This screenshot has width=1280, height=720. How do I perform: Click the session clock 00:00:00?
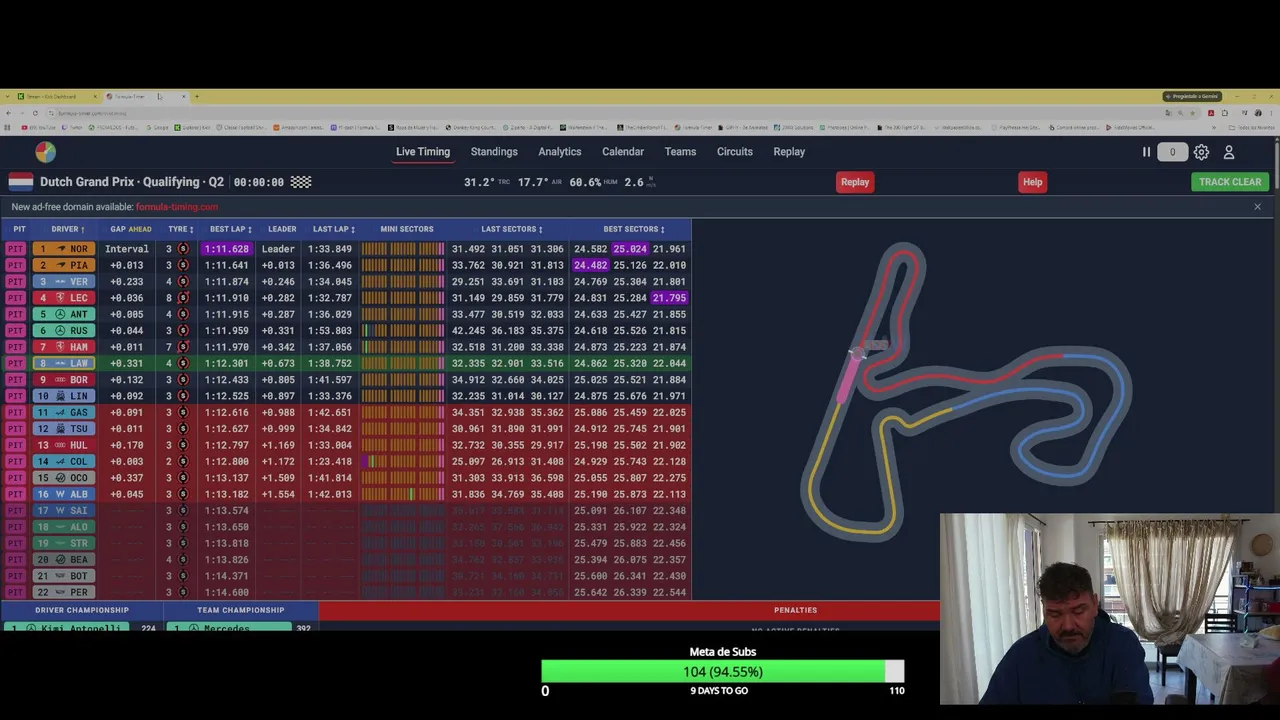click(x=259, y=182)
